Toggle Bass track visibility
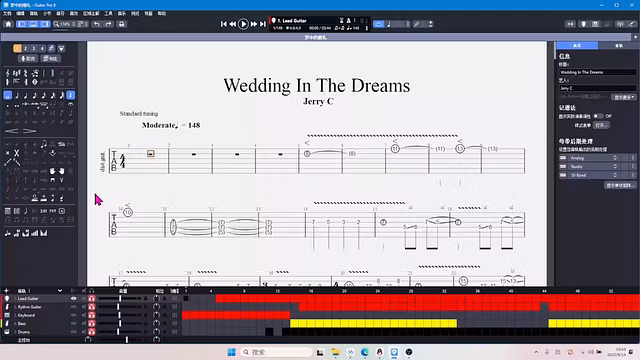Viewport: 640px width, 360px height. pyautogui.click(x=73, y=323)
